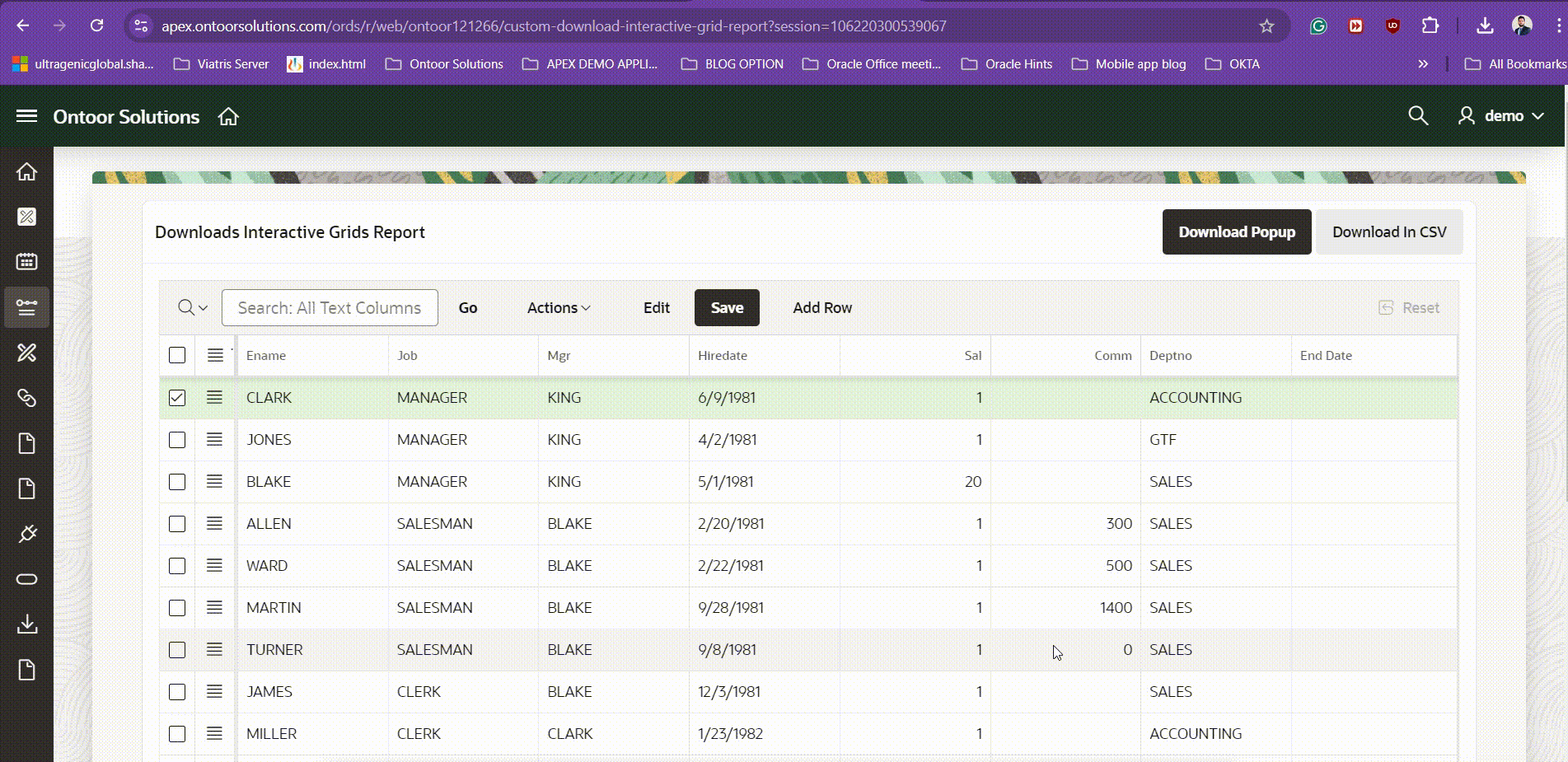This screenshot has height=762, width=1568.
Task: Click the Download Popup button
Action: point(1236,231)
